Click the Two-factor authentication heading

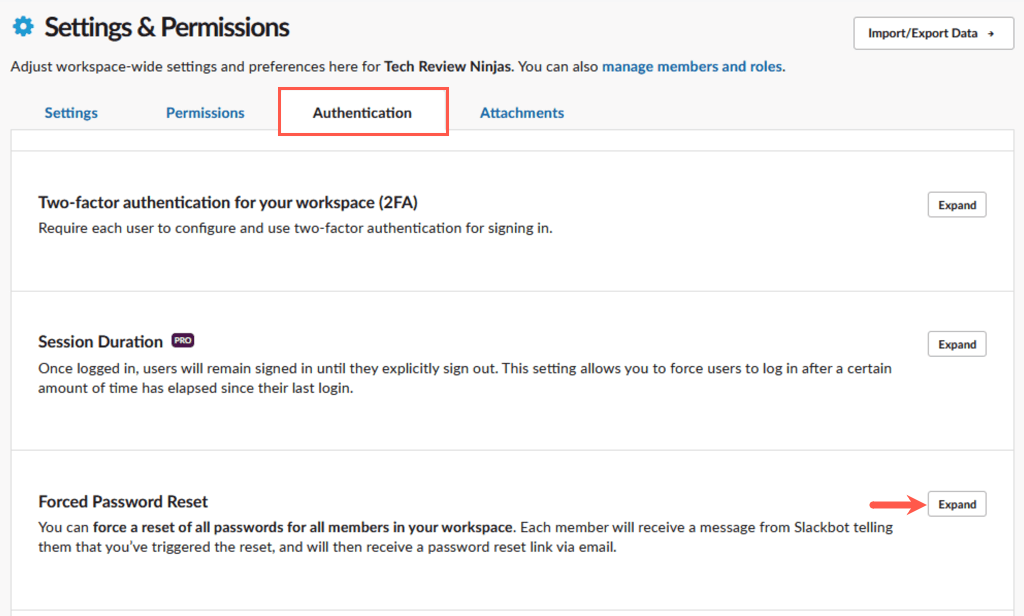(227, 202)
